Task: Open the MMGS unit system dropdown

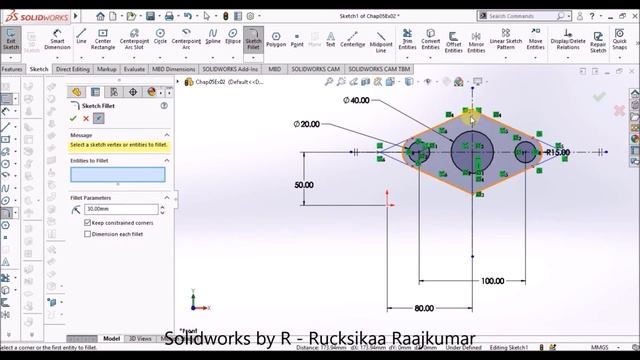Action: pos(619,347)
